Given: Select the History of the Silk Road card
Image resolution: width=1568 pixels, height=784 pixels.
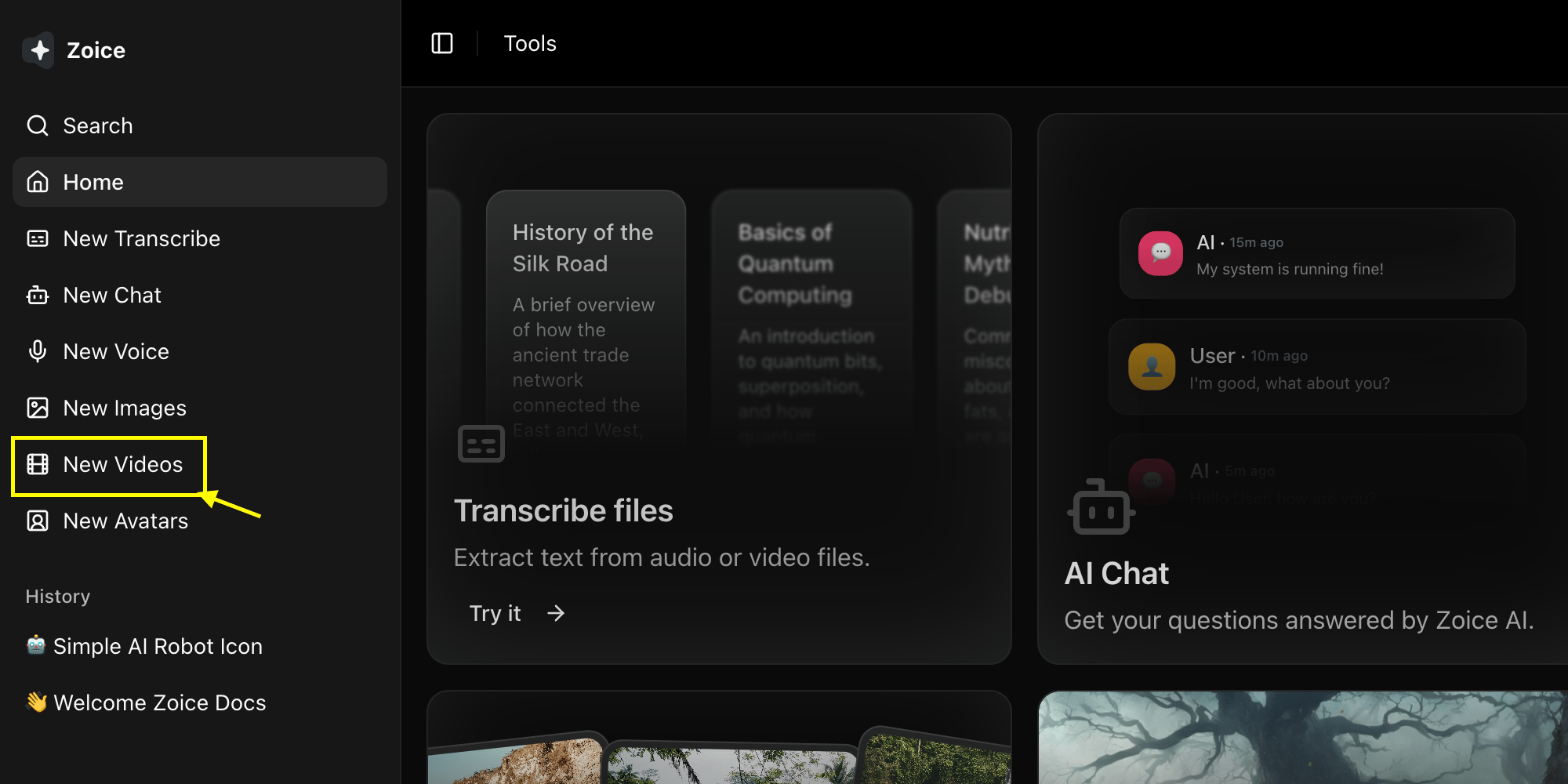Looking at the screenshot, I should pos(586,318).
